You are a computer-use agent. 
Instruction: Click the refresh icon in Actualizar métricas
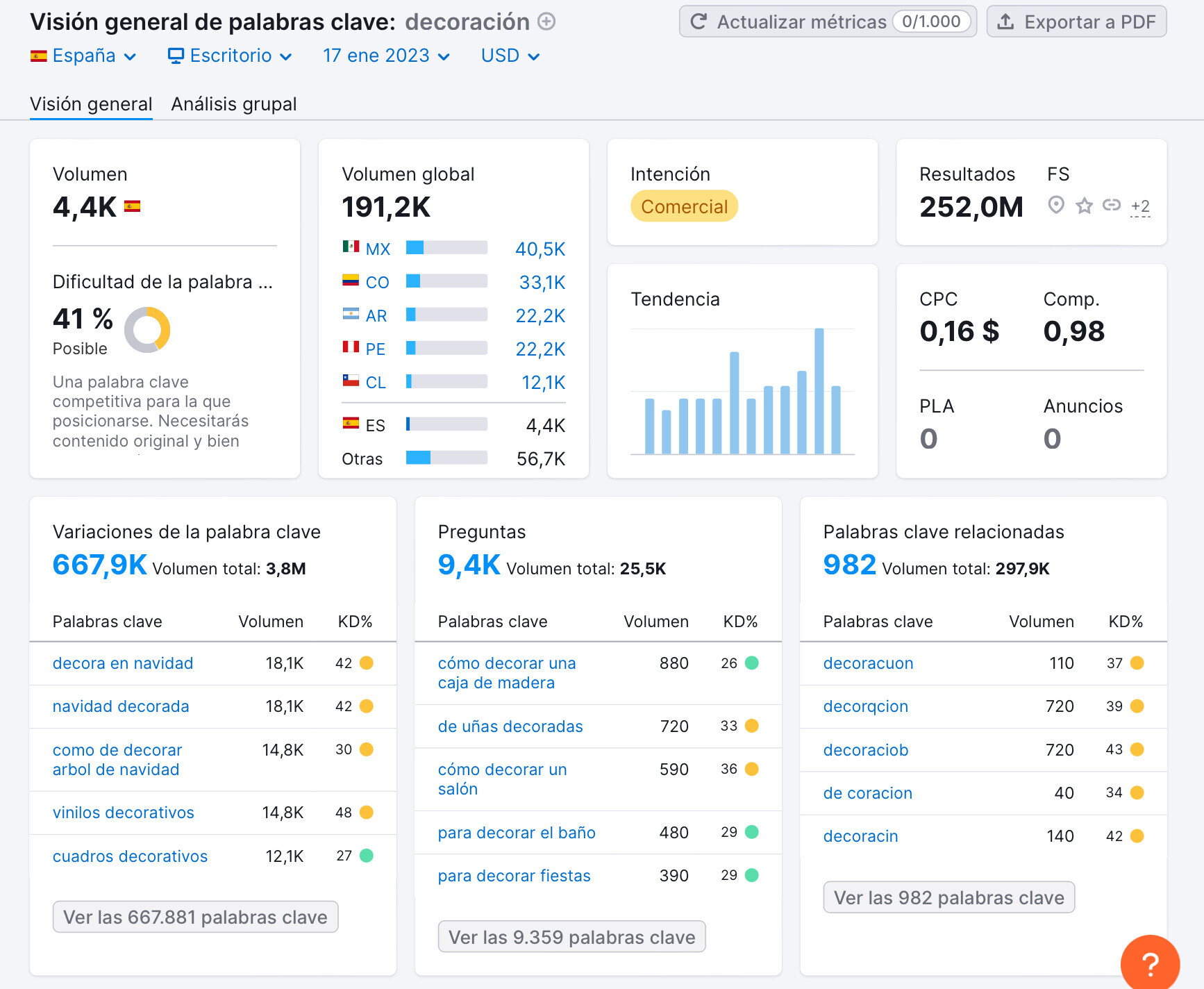click(699, 22)
